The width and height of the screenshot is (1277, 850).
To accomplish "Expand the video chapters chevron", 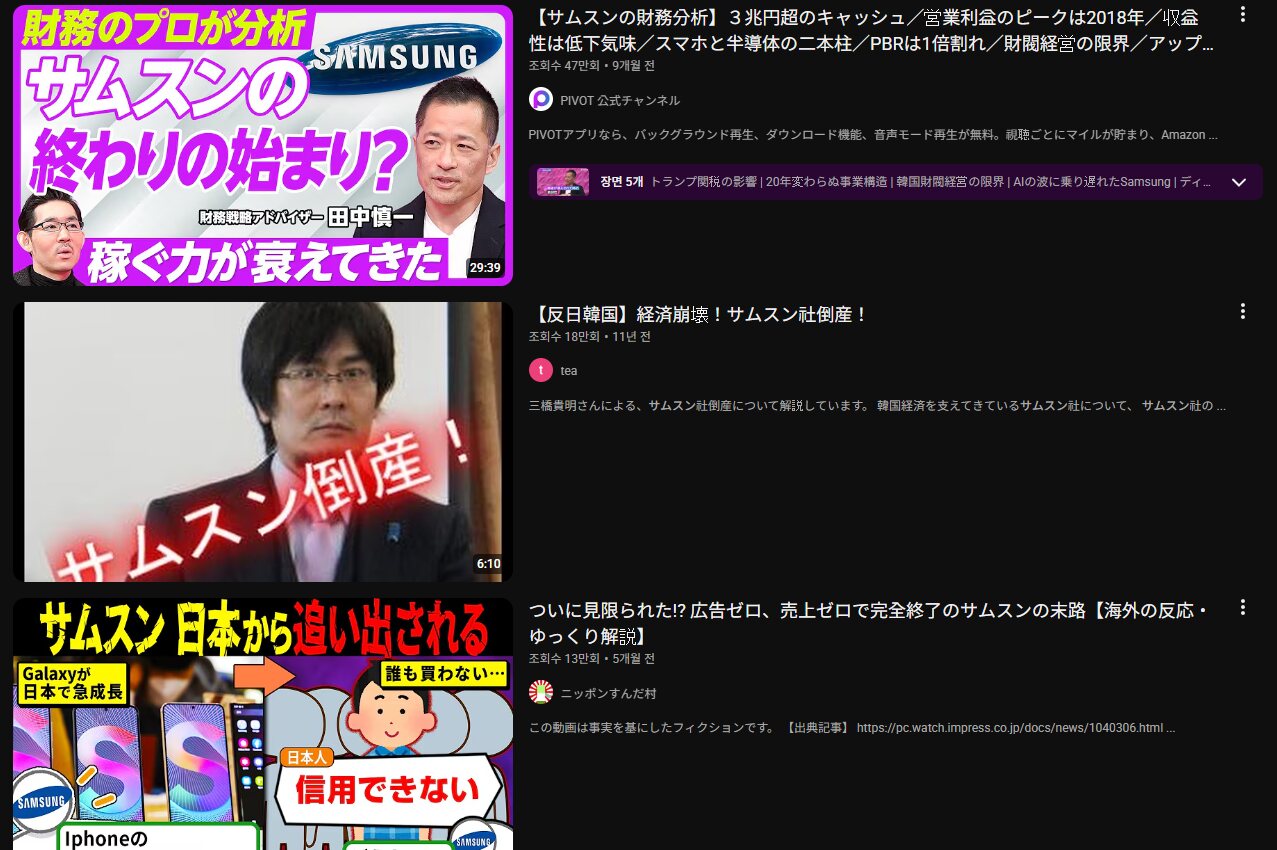I will (x=1239, y=182).
